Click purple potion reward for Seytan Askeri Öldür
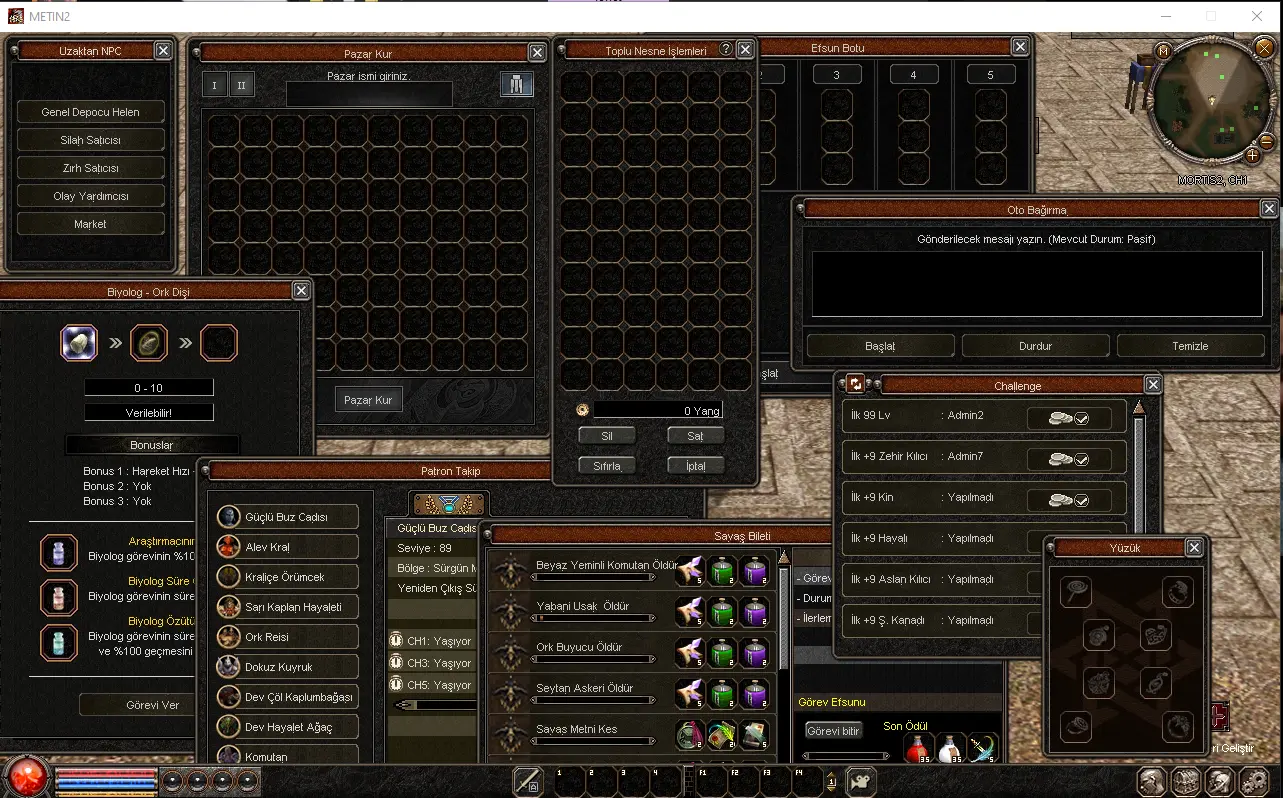The height and width of the screenshot is (798, 1283). (x=756, y=693)
